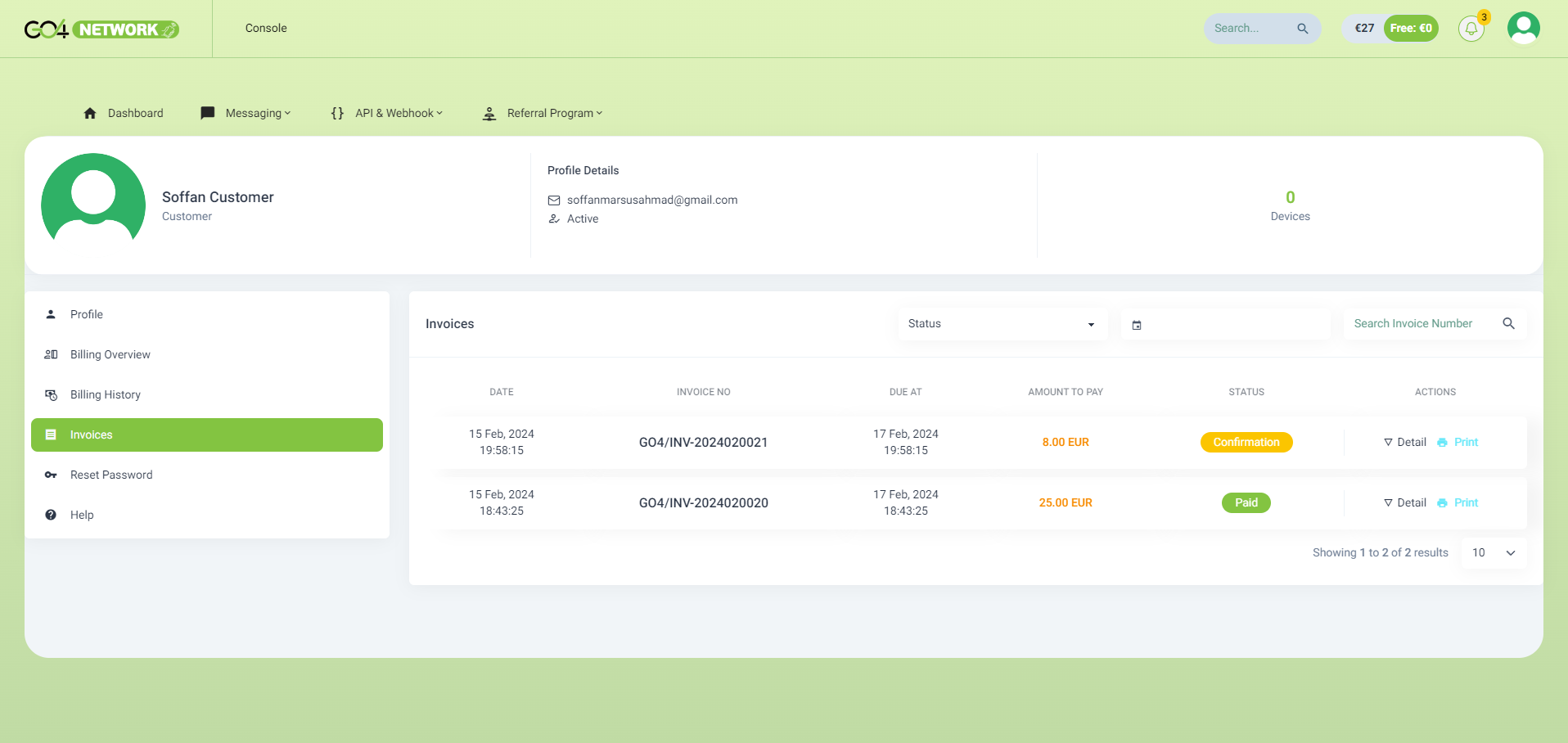This screenshot has width=1568, height=743.
Task: Expand the API & Webhook menu
Action: coord(386,113)
